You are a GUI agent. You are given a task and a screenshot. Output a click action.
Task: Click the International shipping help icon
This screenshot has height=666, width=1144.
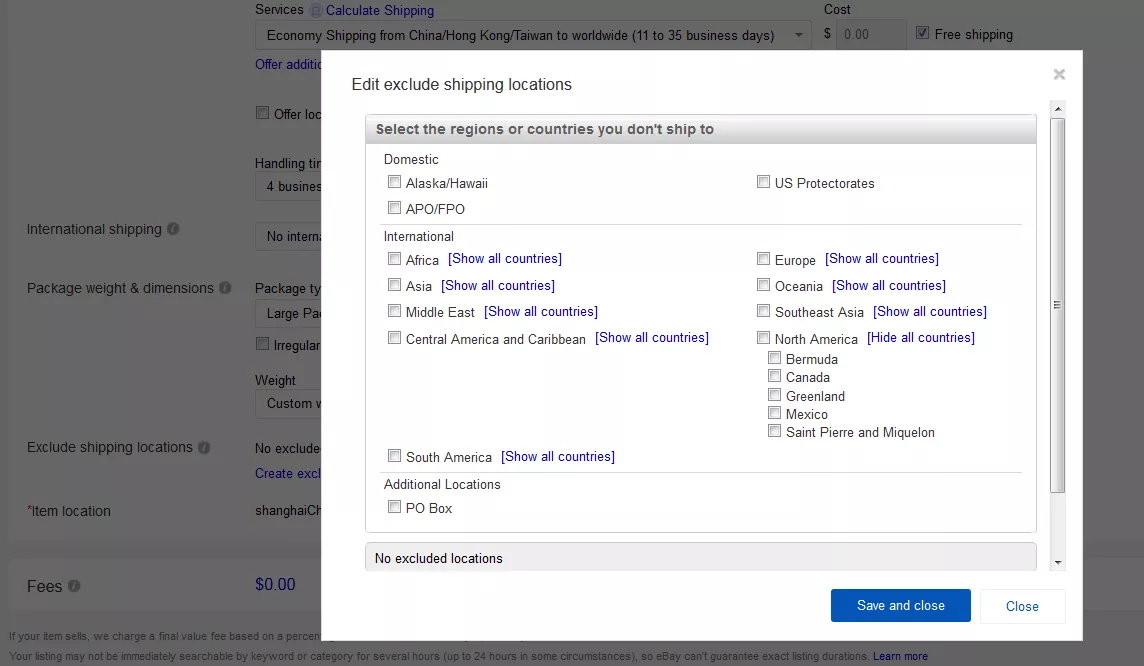[173, 229]
